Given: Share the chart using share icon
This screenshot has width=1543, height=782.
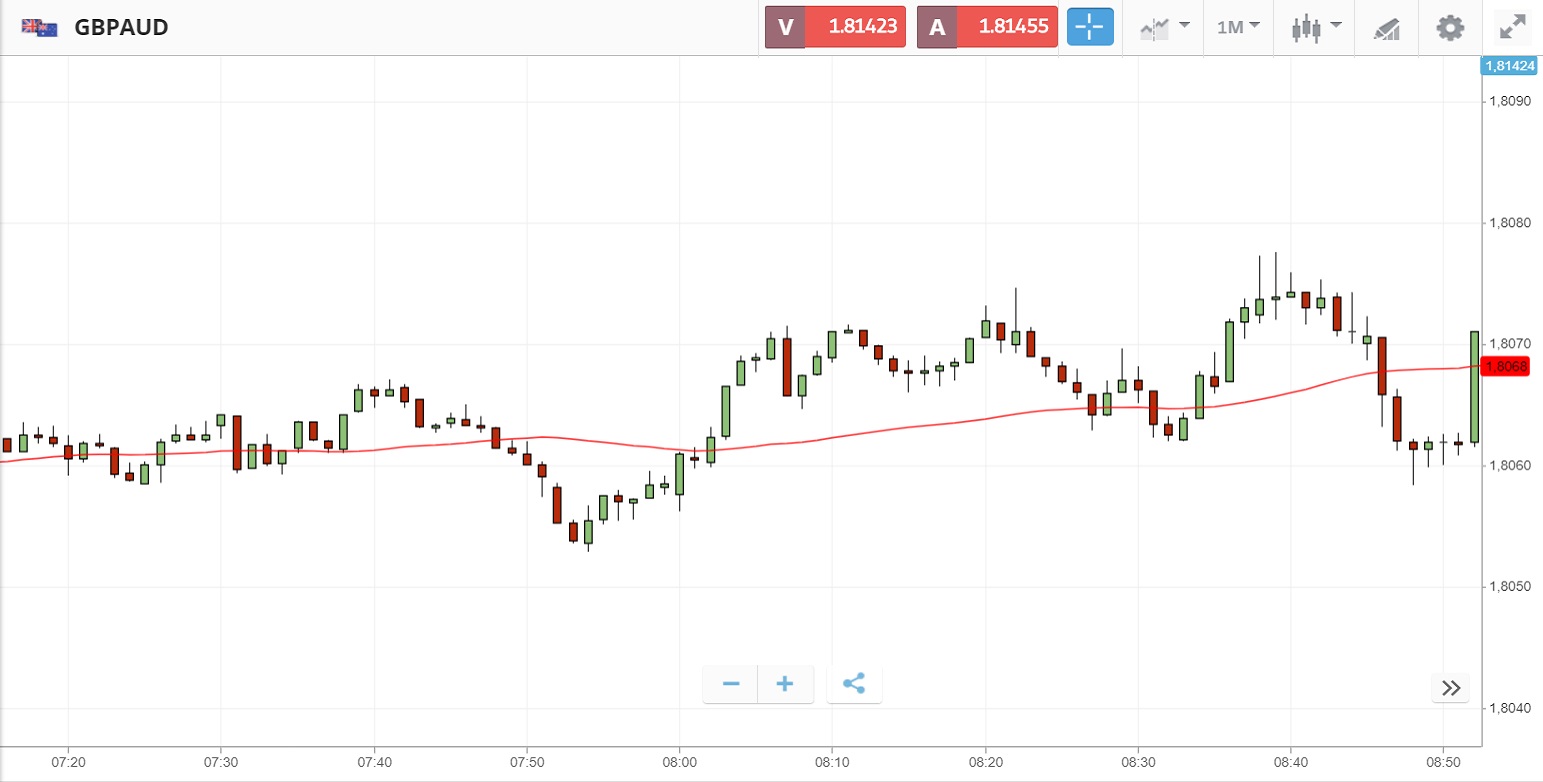Looking at the screenshot, I should 854,684.
